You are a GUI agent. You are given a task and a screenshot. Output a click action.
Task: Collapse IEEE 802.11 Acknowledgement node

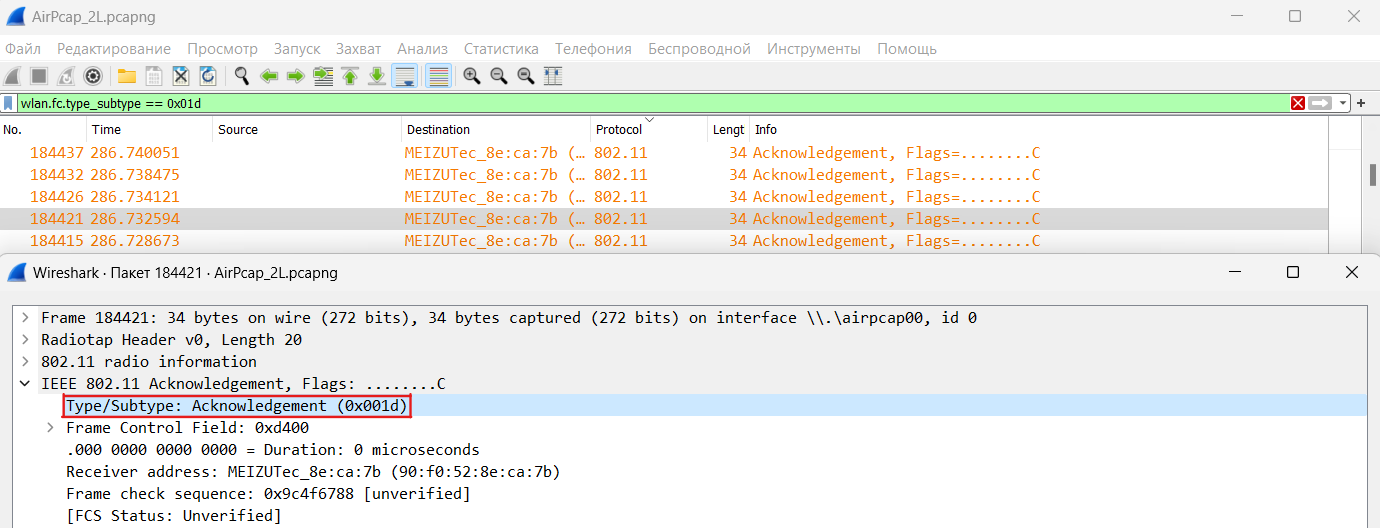[25, 384]
